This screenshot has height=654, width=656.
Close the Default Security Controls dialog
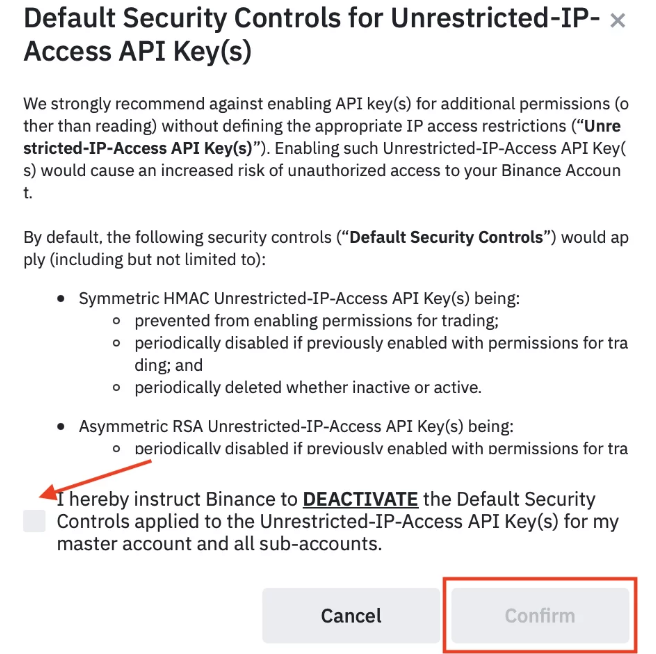618,21
